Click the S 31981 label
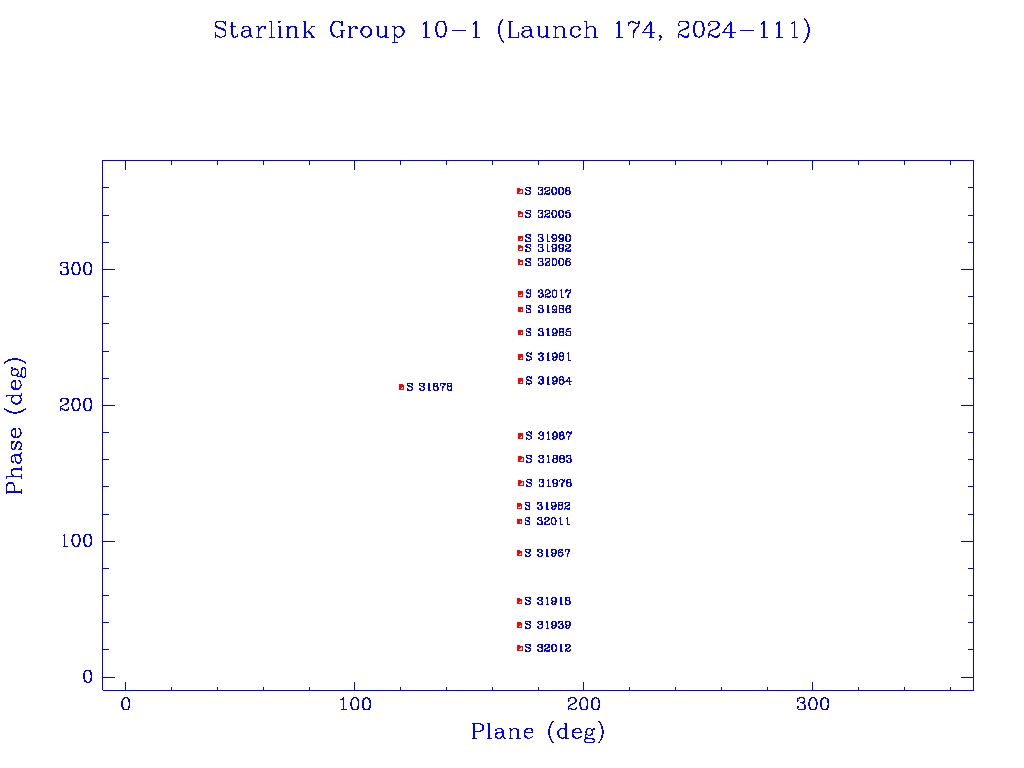The image size is (1024, 768). 549,357
